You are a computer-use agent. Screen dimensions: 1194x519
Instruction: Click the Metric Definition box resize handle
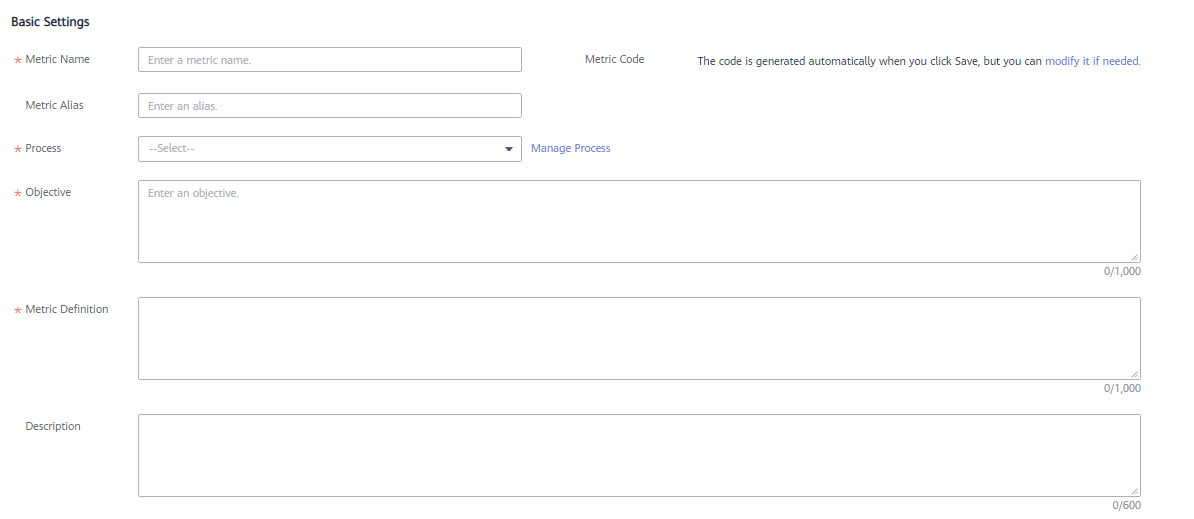tap(1135, 374)
